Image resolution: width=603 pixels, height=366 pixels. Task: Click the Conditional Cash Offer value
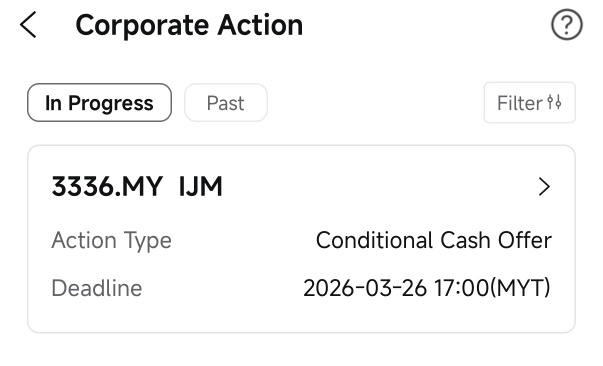pos(434,241)
